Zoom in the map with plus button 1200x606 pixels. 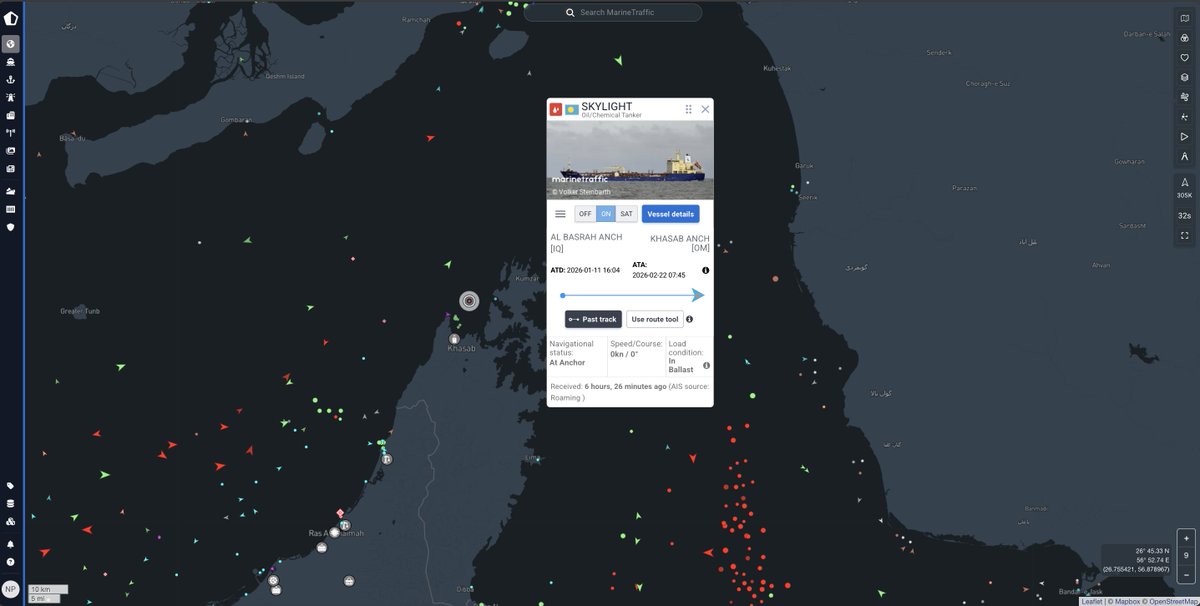pos(1186,539)
